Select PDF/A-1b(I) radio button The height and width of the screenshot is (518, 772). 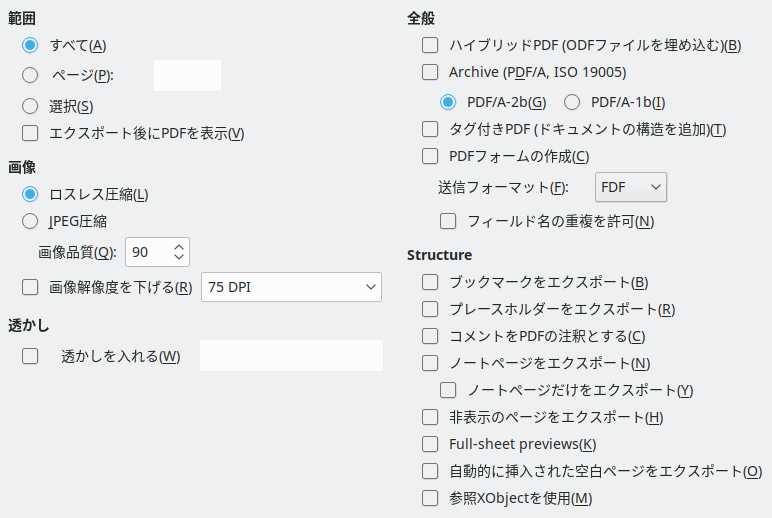572,102
